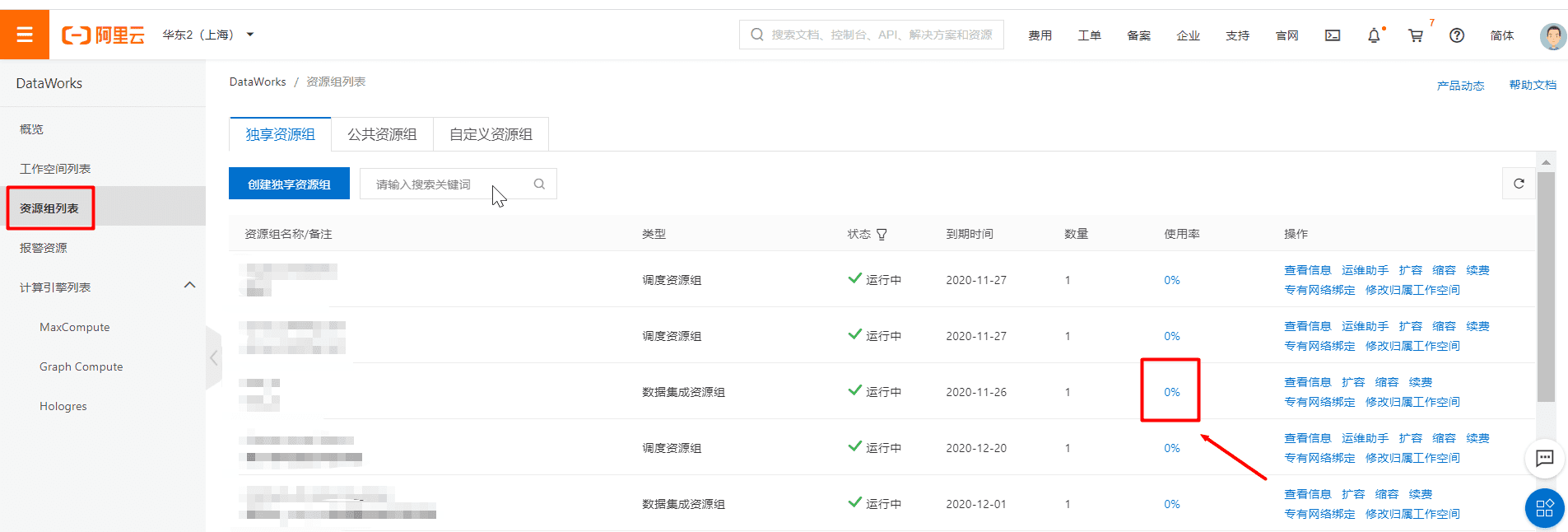Refresh the resource group list
1568x532 pixels.
click(1519, 184)
